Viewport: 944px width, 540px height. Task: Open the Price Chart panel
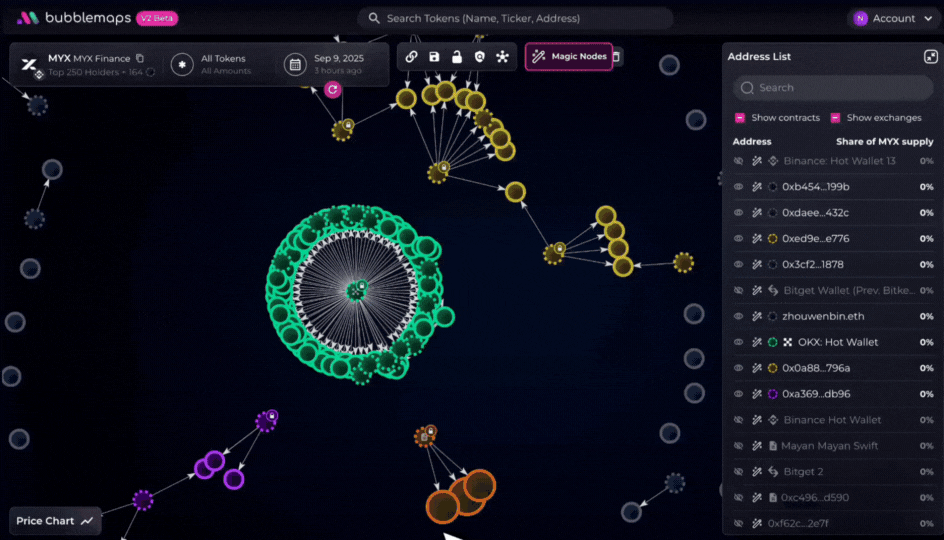point(55,521)
